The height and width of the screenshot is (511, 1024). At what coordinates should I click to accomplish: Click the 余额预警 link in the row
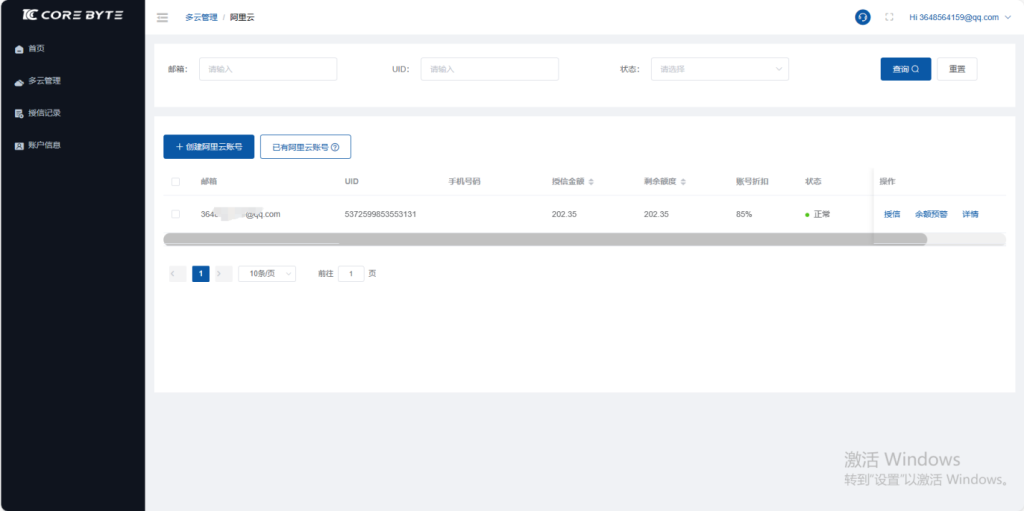931,214
